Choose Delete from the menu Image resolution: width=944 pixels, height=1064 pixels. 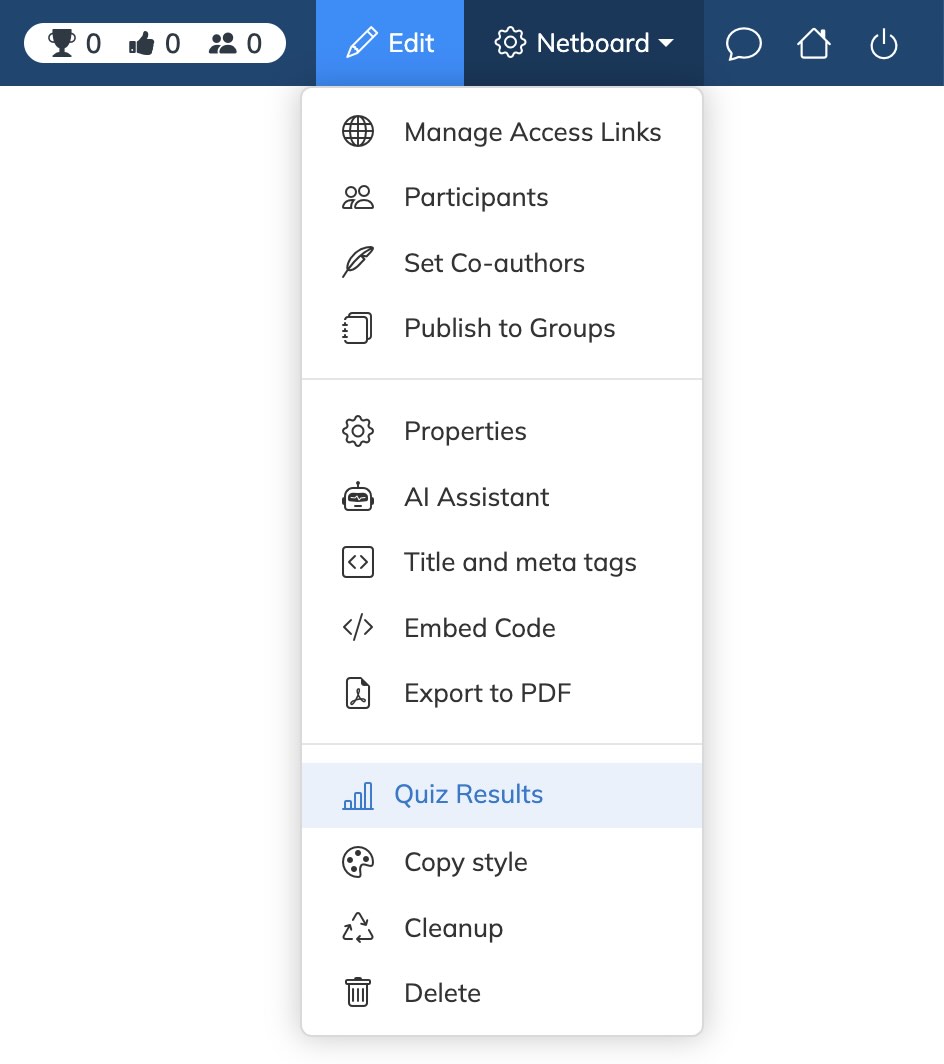click(502, 993)
